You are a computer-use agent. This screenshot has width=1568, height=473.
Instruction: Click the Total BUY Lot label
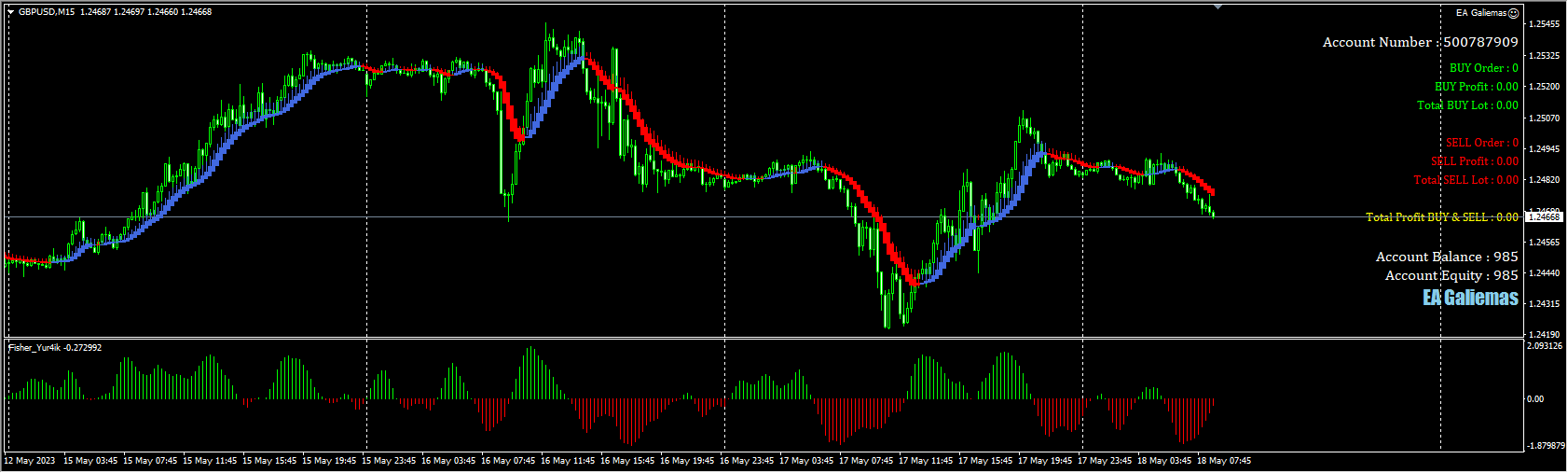(x=1467, y=105)
